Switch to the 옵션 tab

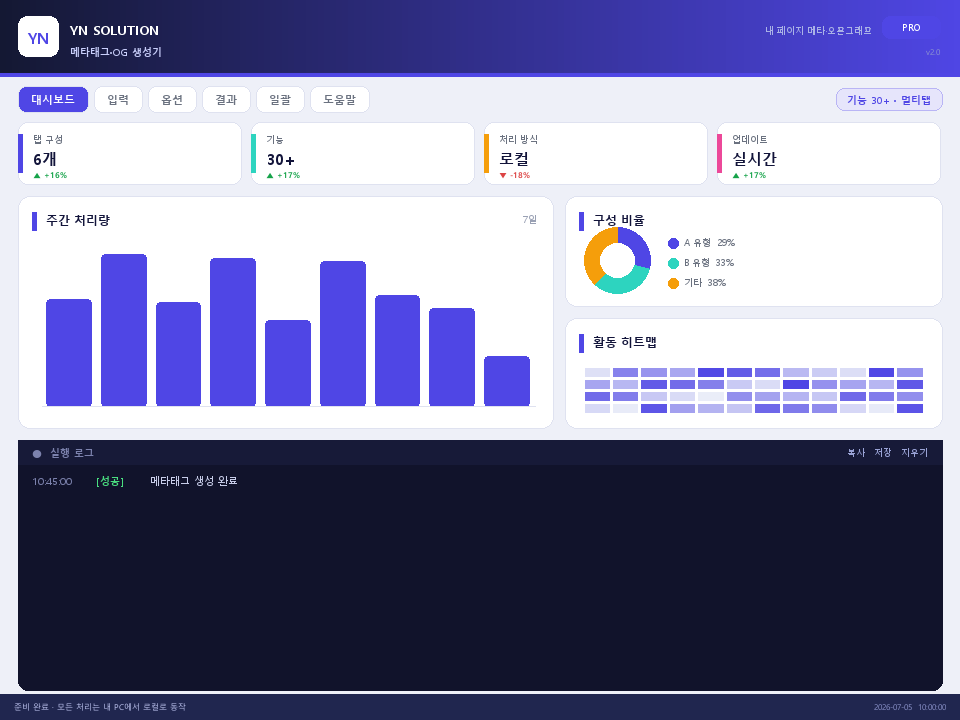coord(172,100)
